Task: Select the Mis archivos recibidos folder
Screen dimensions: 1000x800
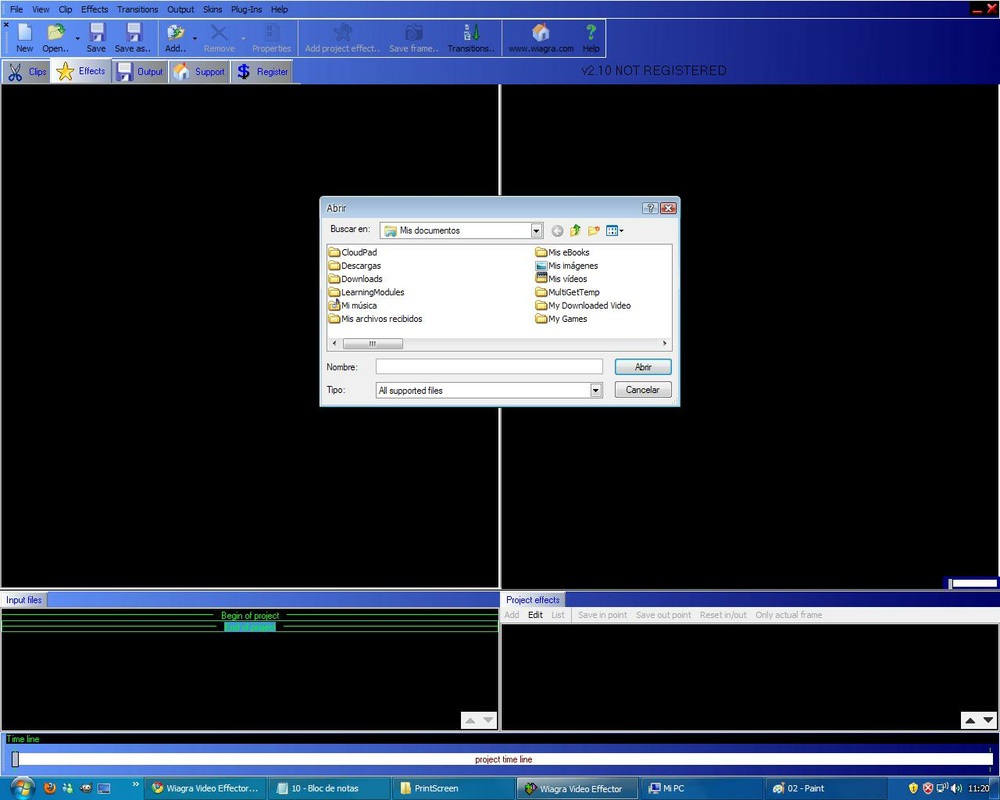Action: click(376, 319)
